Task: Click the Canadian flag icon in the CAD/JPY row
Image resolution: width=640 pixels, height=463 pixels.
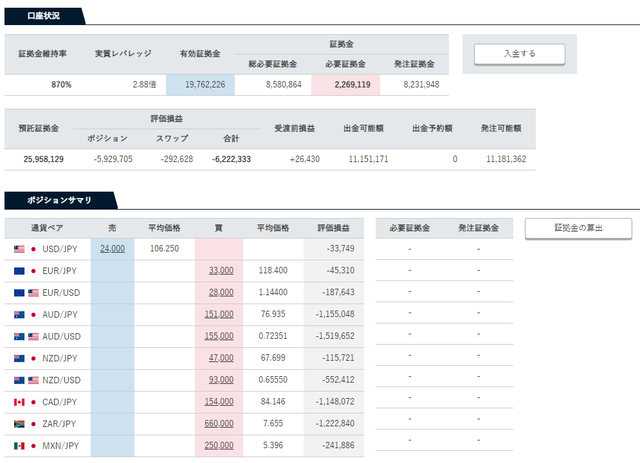Action: click(x=19, y=402)
